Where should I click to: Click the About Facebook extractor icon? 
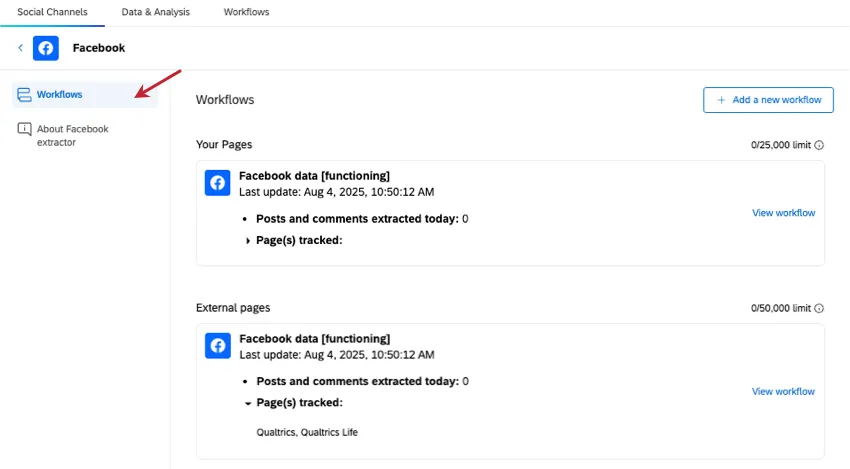coord(24,129)
